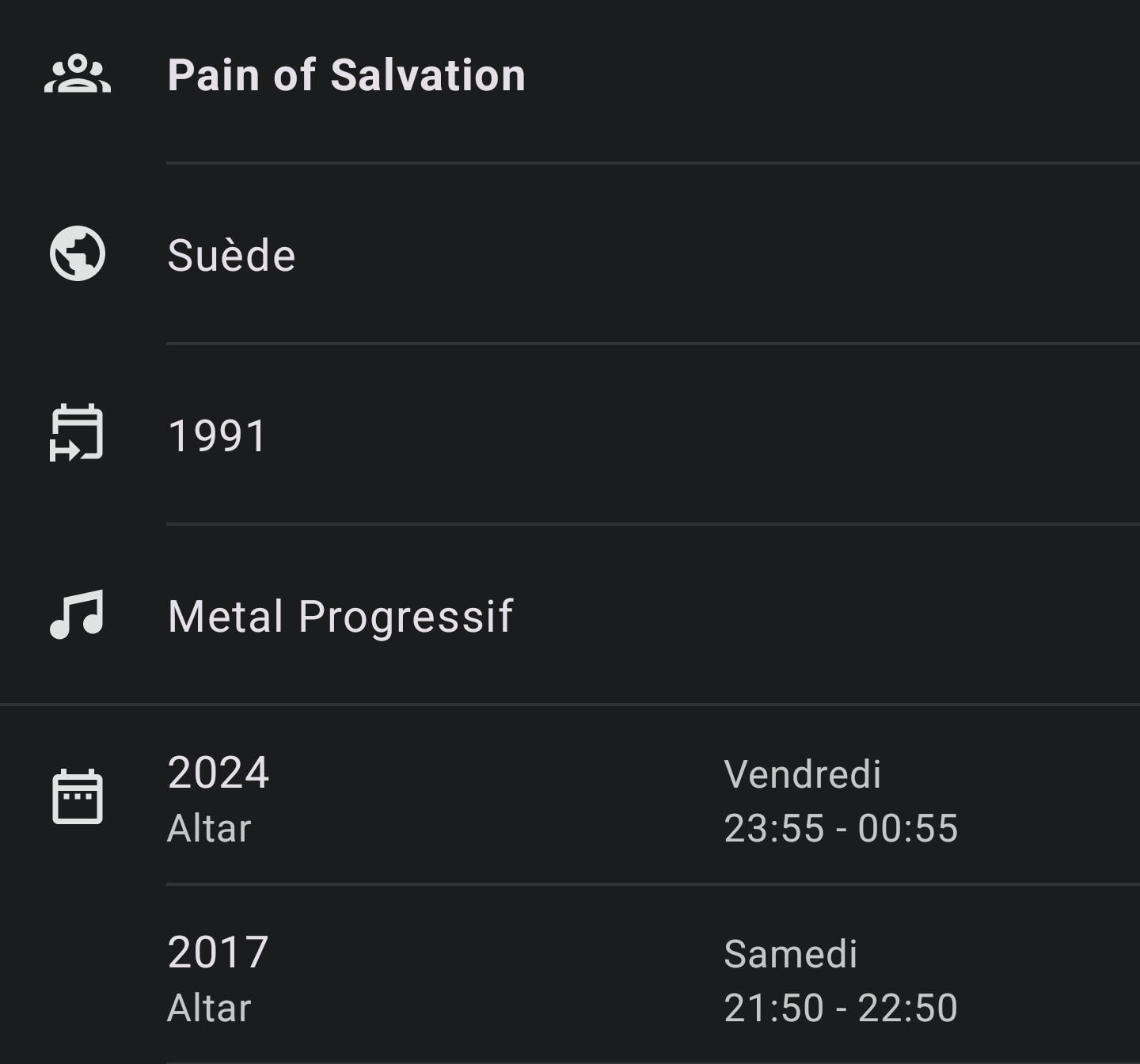Tap the Suède country label

231,256
